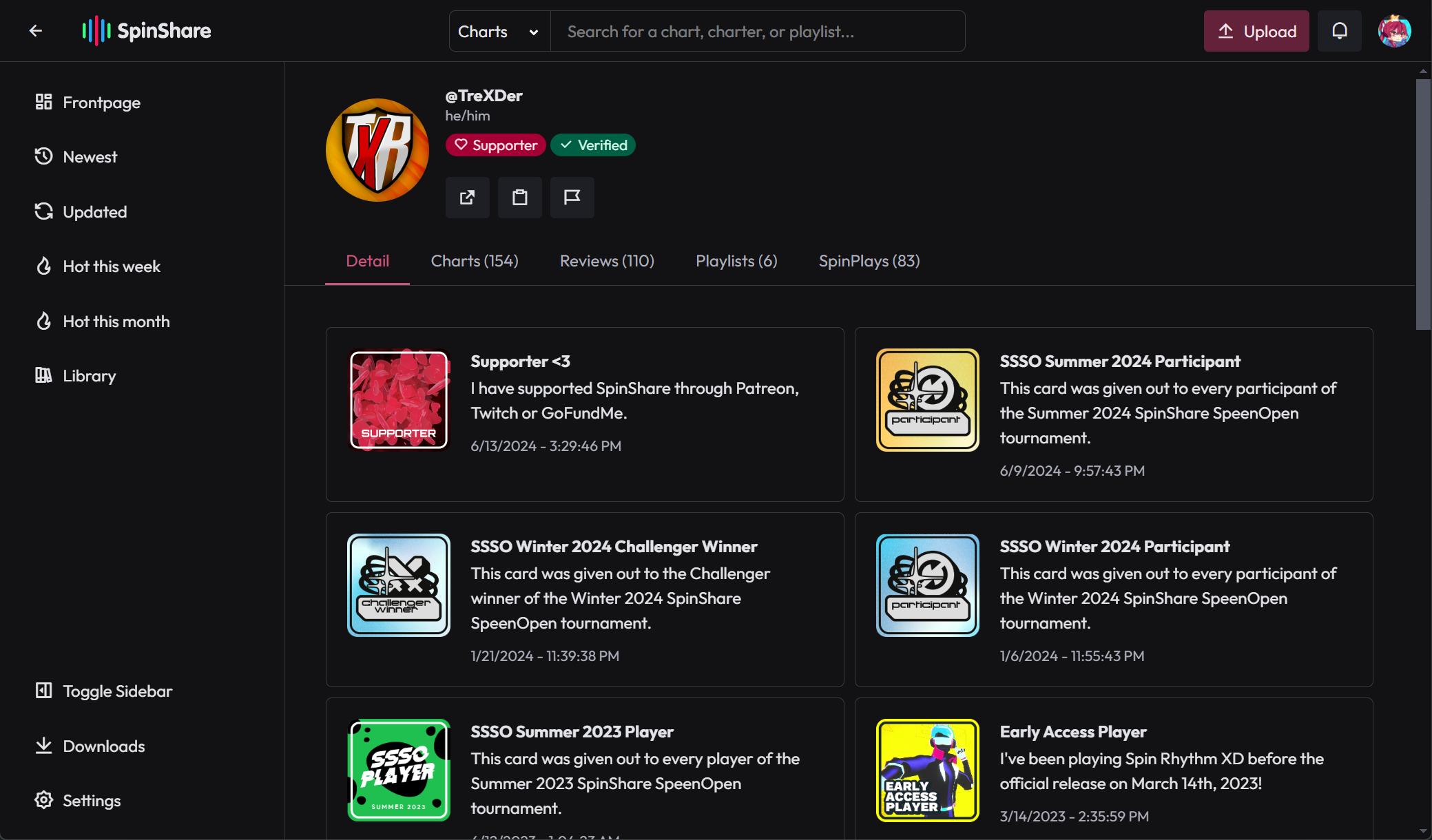Select the Detail tab
The height and width of the screenshot is (840, 1432).
(x=368, y=262)
